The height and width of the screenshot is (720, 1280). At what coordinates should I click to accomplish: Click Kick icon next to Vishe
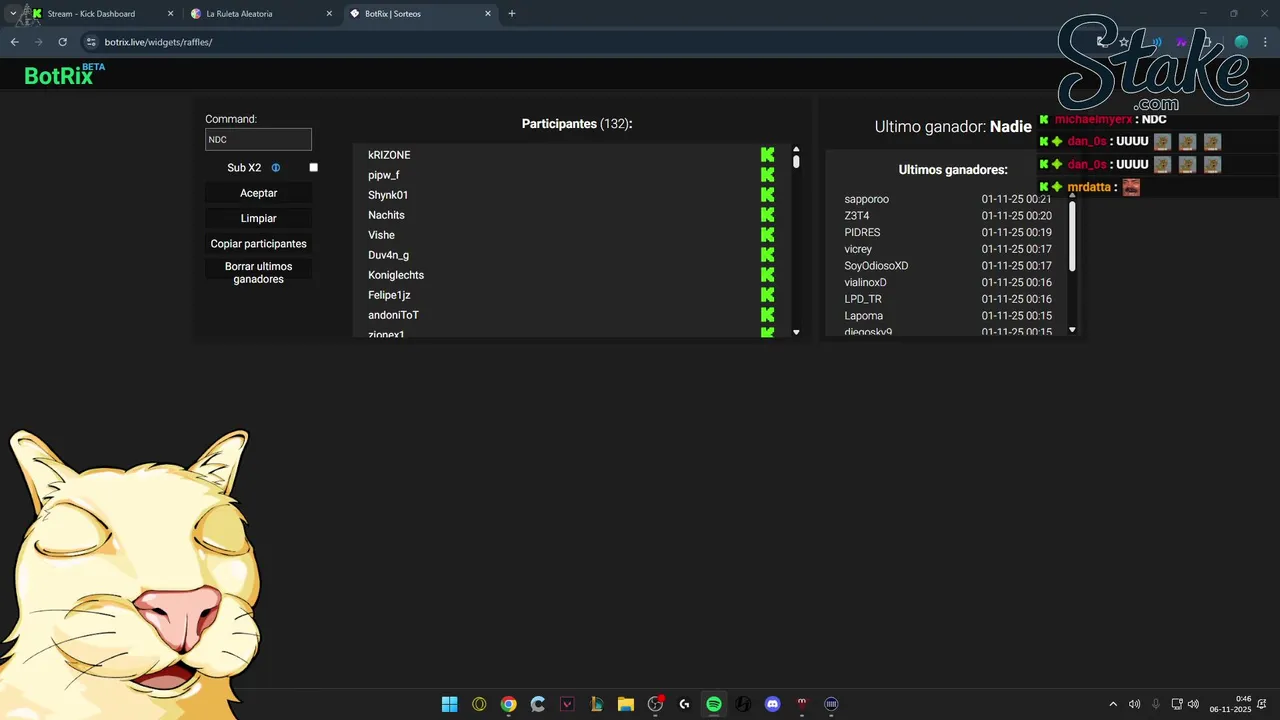click(767, 235)
